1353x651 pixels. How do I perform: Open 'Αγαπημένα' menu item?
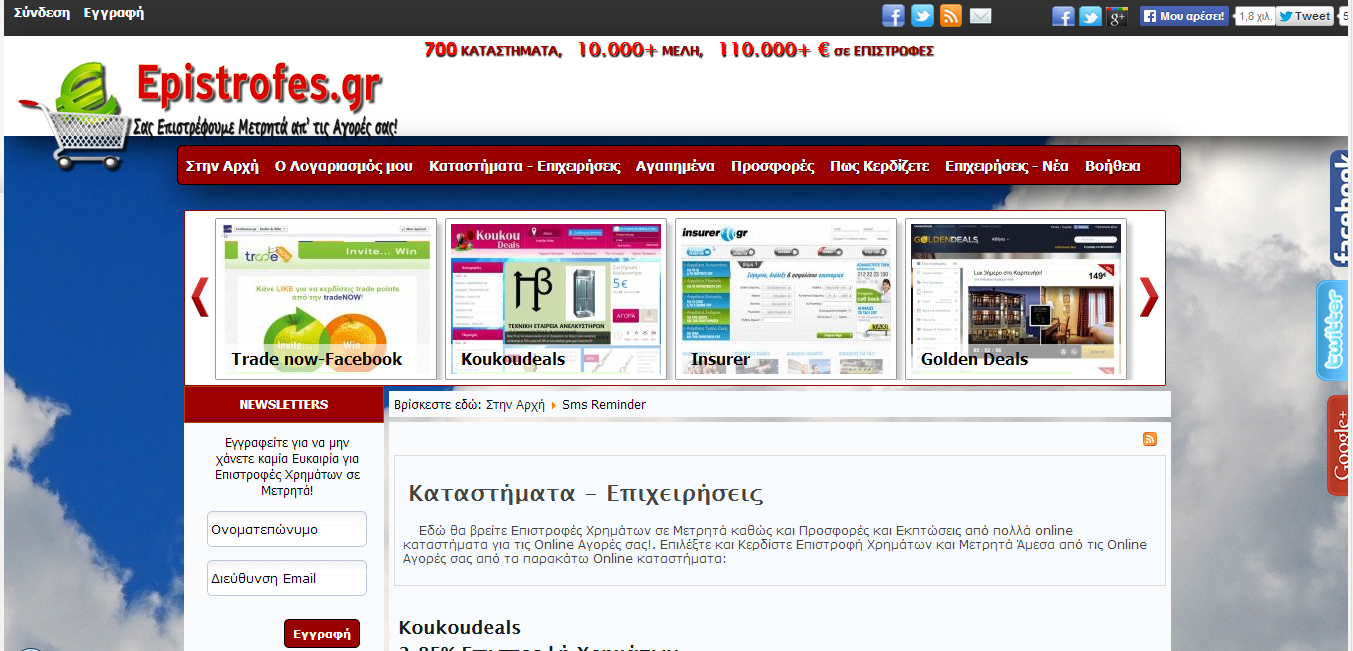click(675, 166)
